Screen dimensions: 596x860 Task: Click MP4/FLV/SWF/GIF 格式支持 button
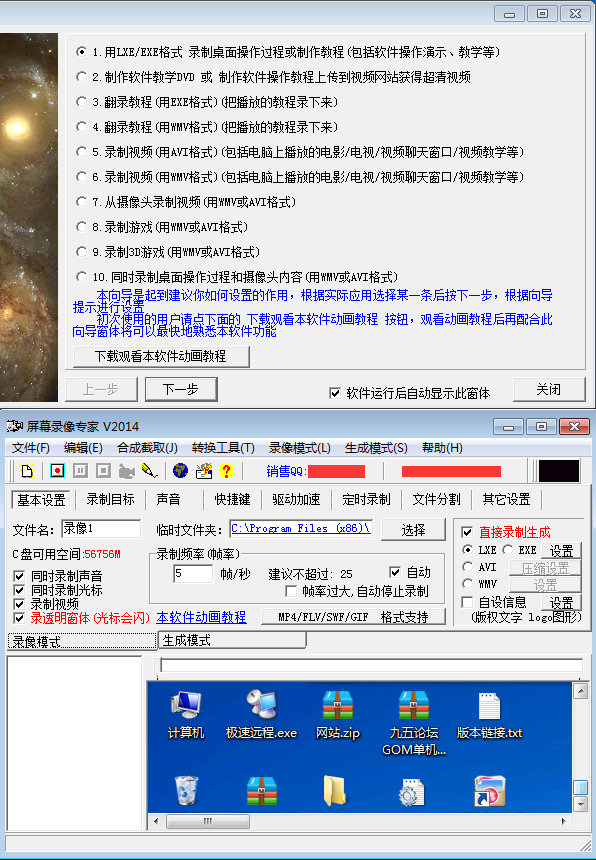[x=354, y=616]
